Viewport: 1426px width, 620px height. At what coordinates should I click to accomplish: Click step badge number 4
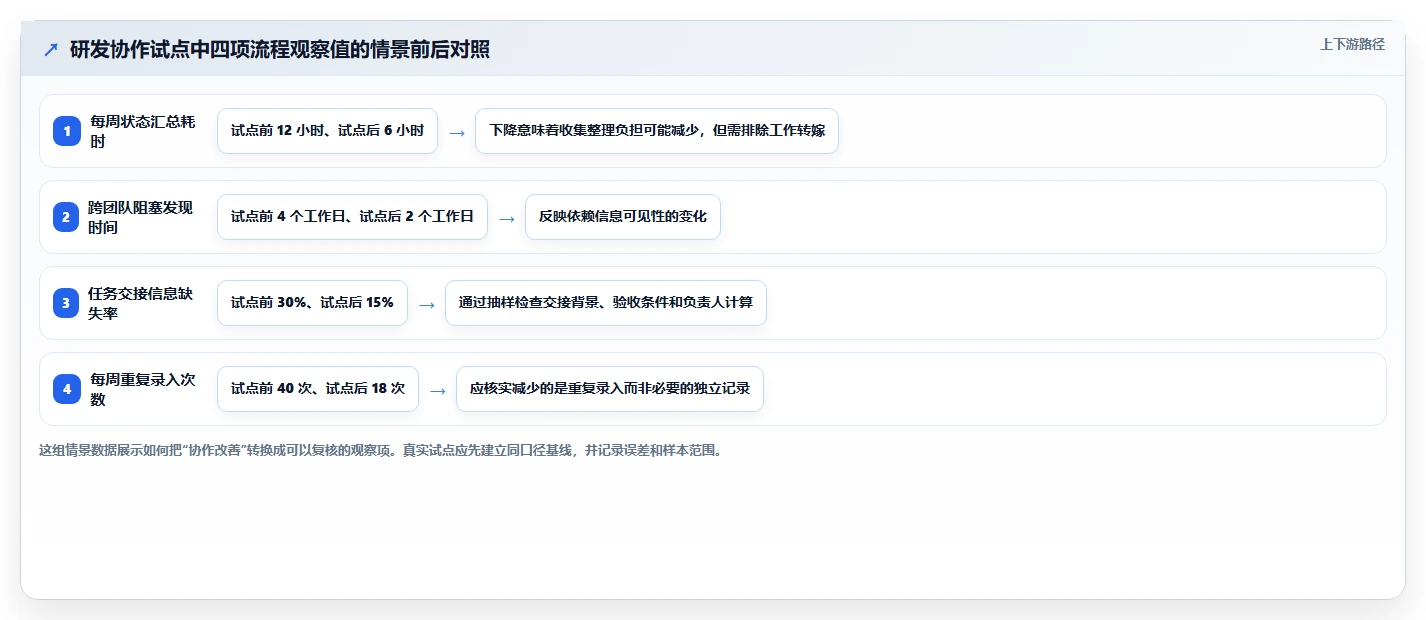click(x=67, y=389)
